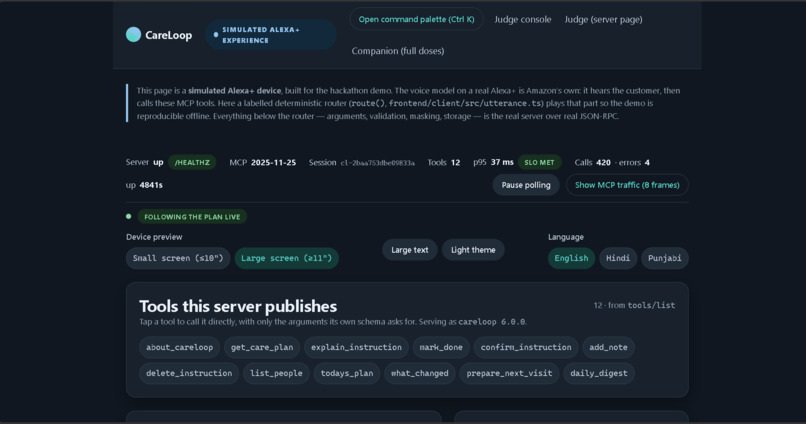806x424 pixels.
Task: Open the Judge (server page) link
Action: click(x=603, y=20)
